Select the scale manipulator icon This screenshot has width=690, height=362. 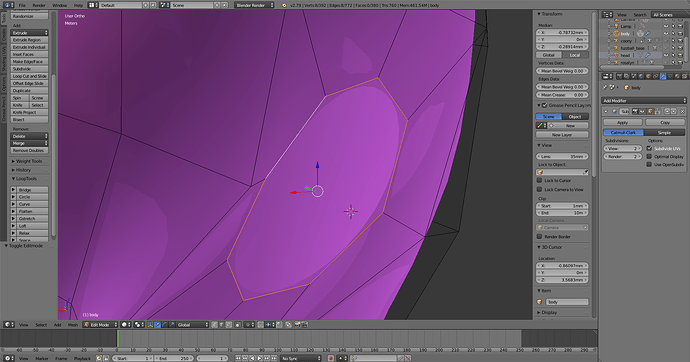pos(171,325)
